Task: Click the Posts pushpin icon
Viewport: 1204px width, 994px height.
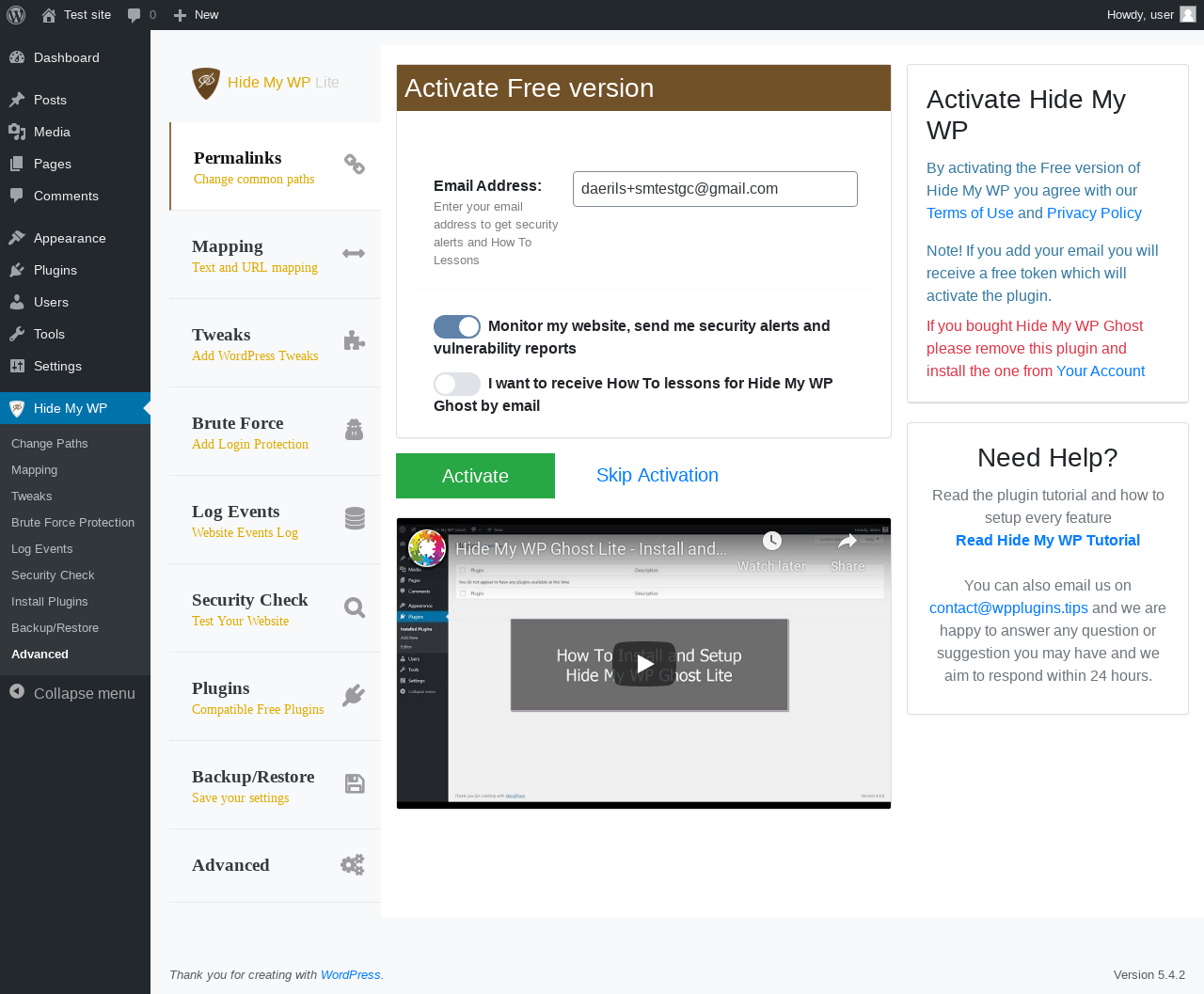Action: click(x=17, y=100)
